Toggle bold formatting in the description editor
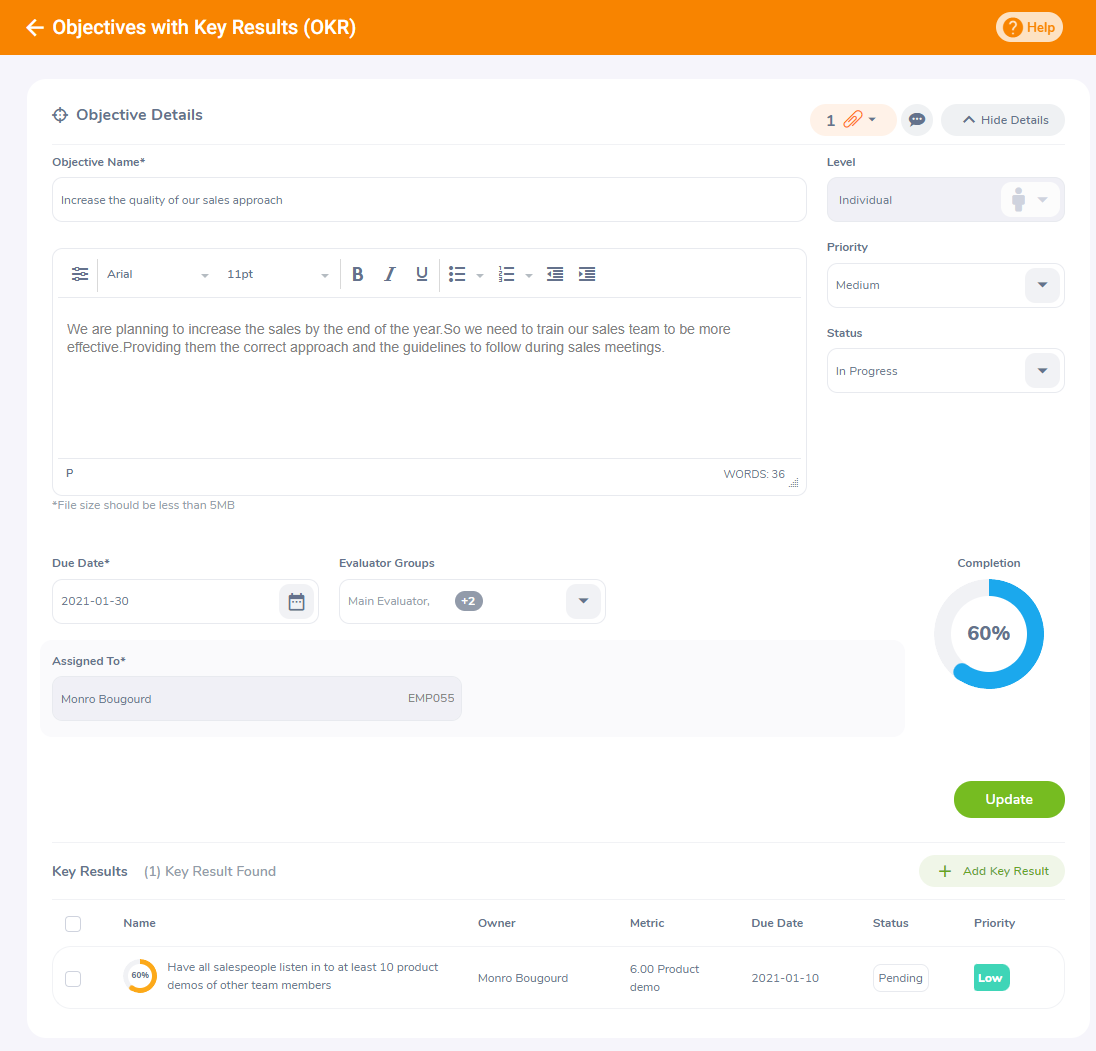The height and width of the screenshot is (1051, 1096). 357,273
